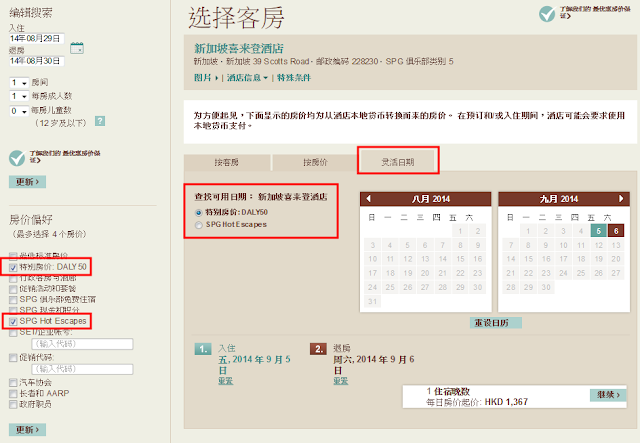640x443 pixels.
Task: Uncheck the SPG Hot Escapes checkbox
Action: click(x=13, y=321)
